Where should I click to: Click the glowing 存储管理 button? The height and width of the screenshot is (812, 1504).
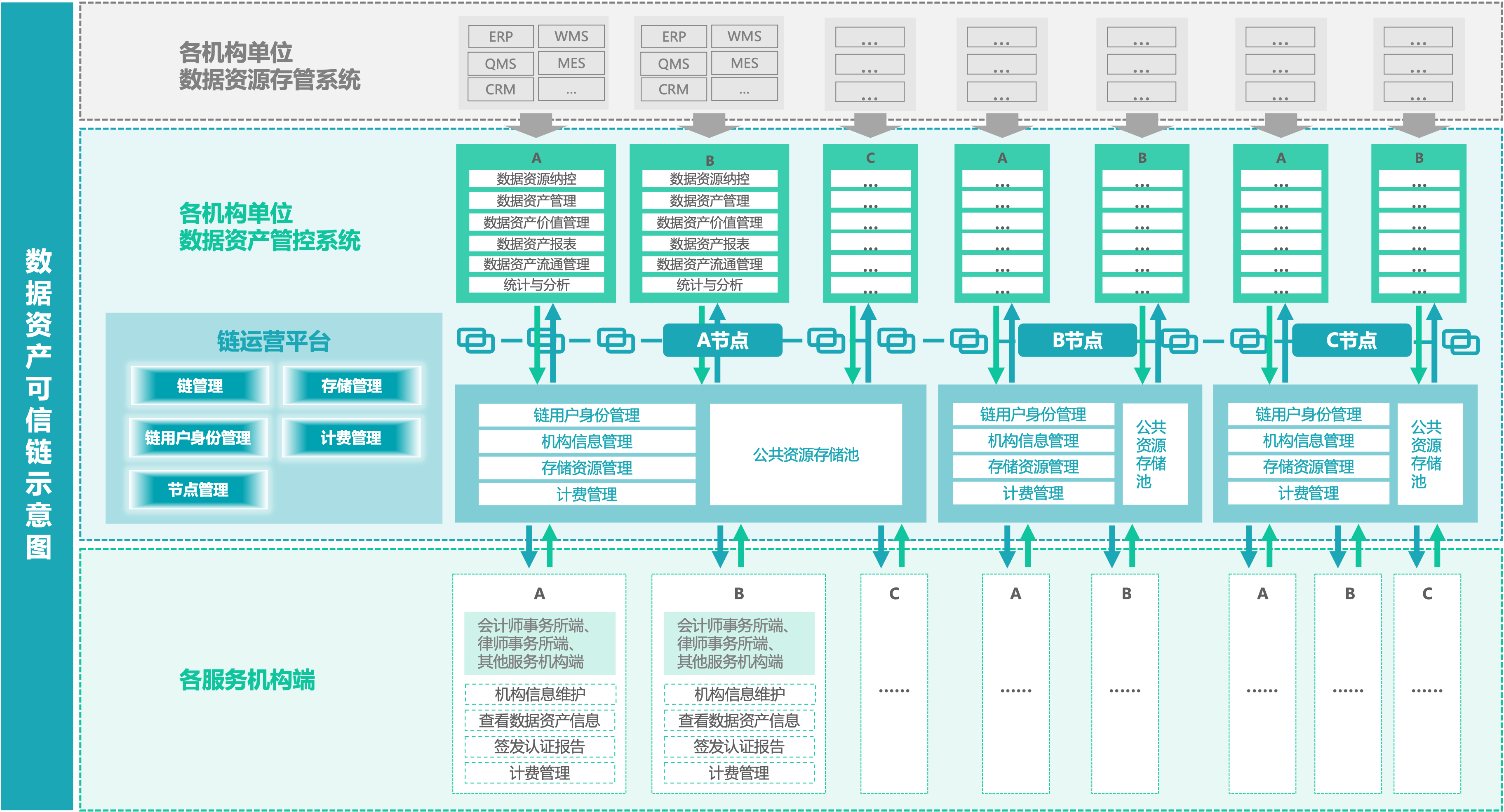tap(352, 386)
